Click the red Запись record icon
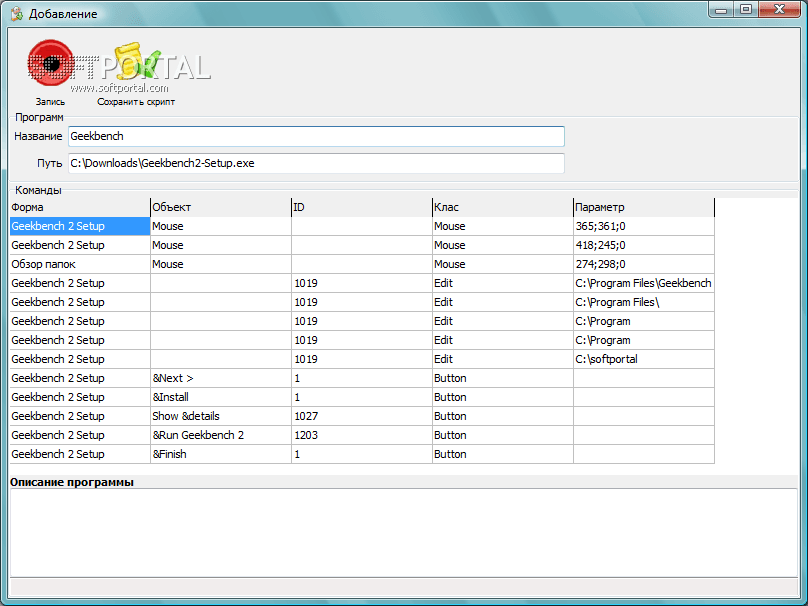Image resolution: width=808 pixels, height=606 pixels. (x=50, y=63)
